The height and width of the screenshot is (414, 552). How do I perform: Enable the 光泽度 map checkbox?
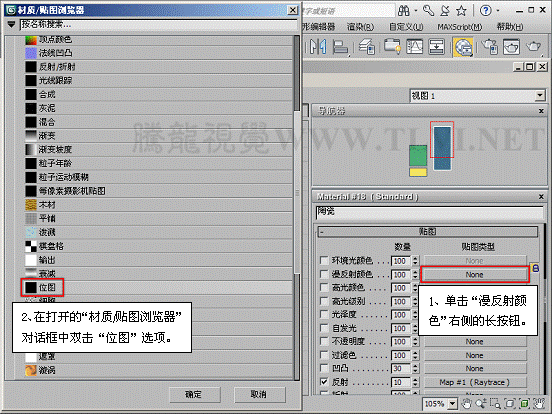click(x=324, y=314)
